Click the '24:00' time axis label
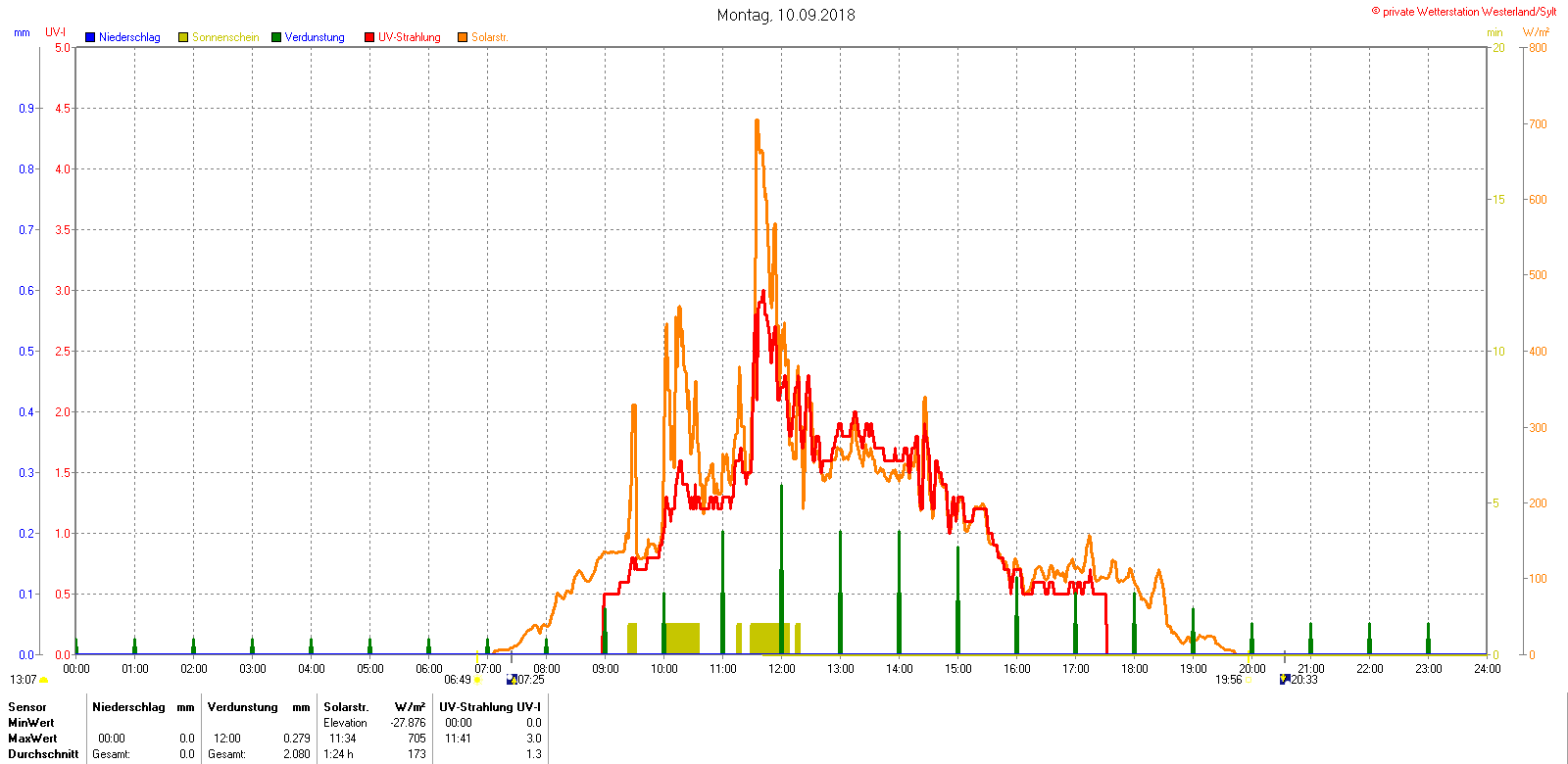The image size is (1568, 764). tap(1488, 669)
